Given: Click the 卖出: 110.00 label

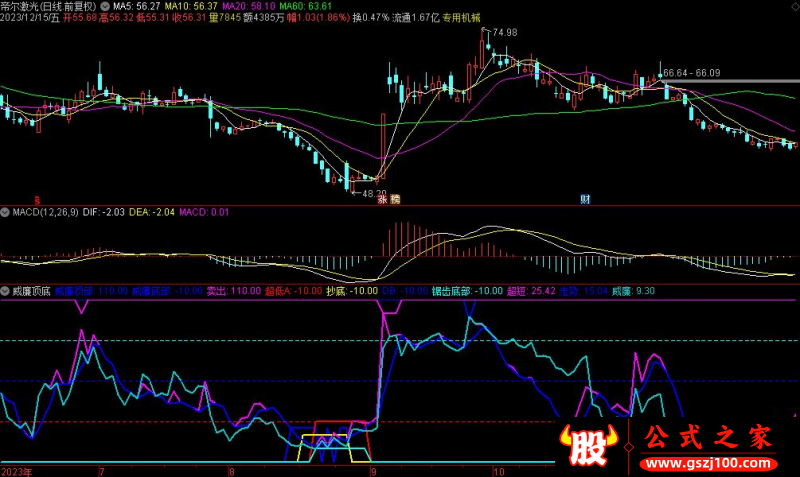Looking at the screenshot, I should 234,291.
